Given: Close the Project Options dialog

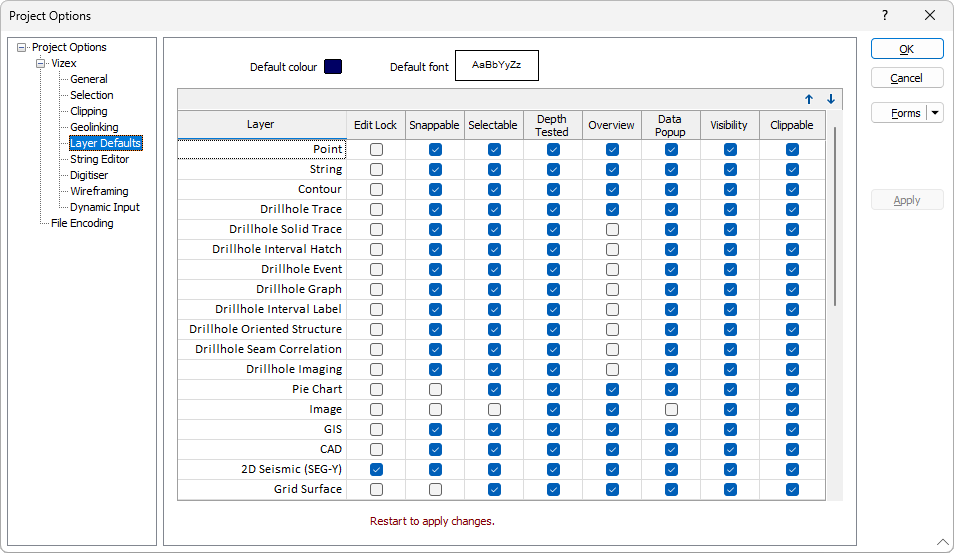Looking at the screenshot, I should tap(930, 15).
